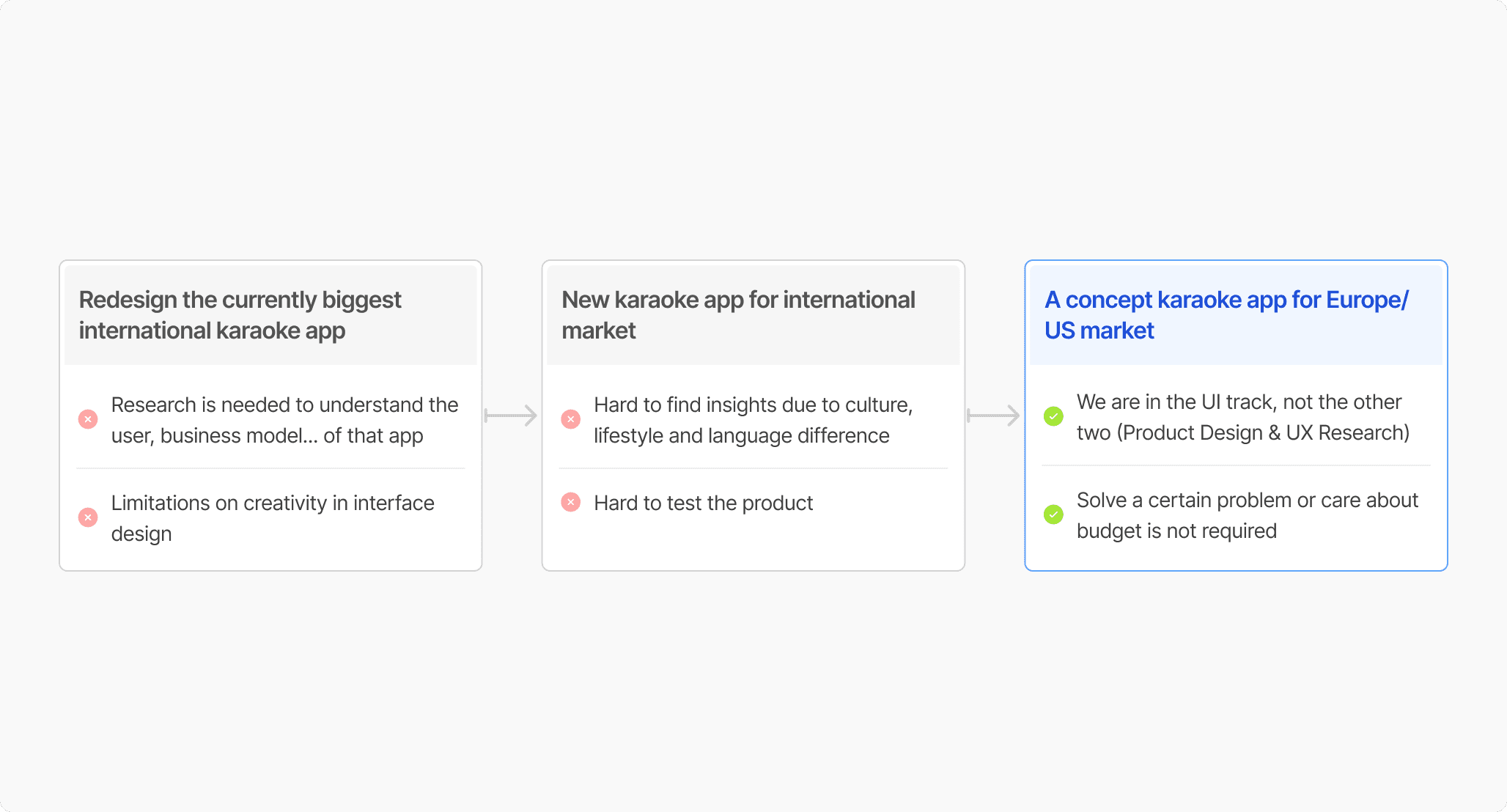Click red X icon beside Hard to test

pyautogui.click(x=570, y=502)
